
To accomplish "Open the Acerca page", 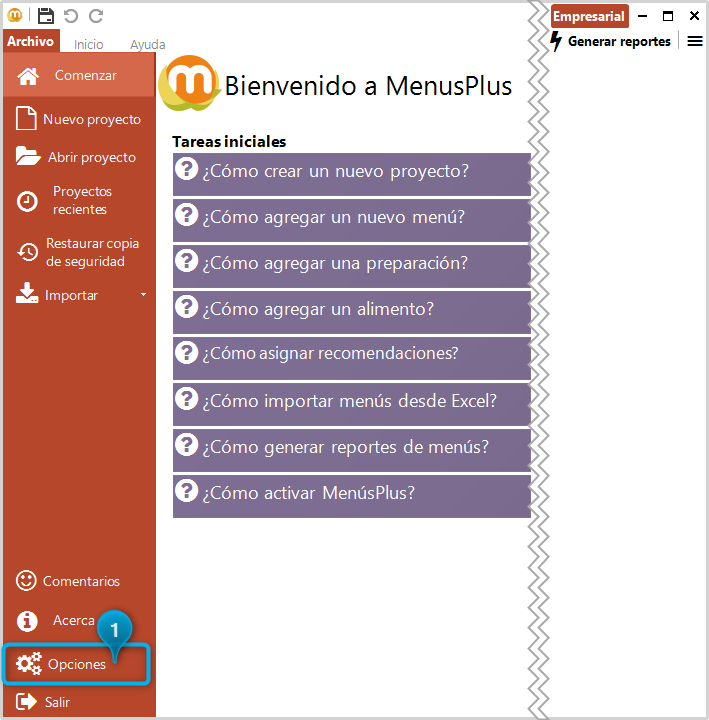I will [x=73, y=620].
